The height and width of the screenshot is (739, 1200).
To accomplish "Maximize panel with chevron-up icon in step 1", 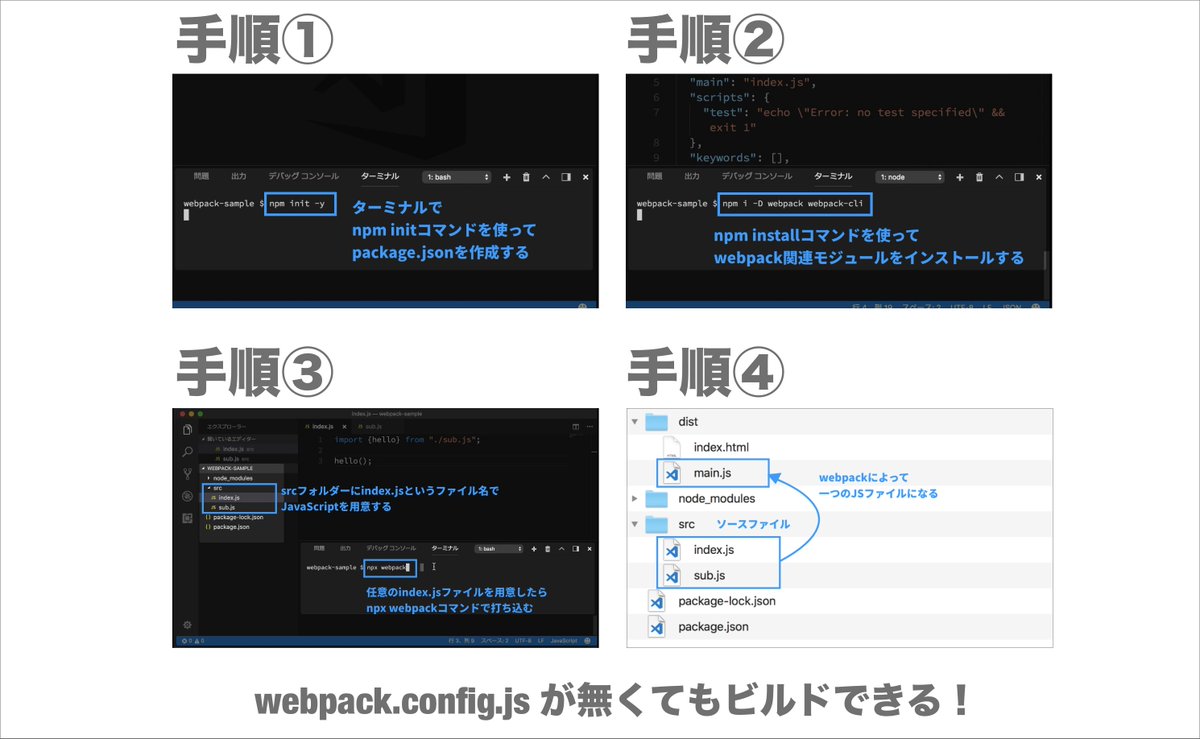I will (x=546, y=177).
